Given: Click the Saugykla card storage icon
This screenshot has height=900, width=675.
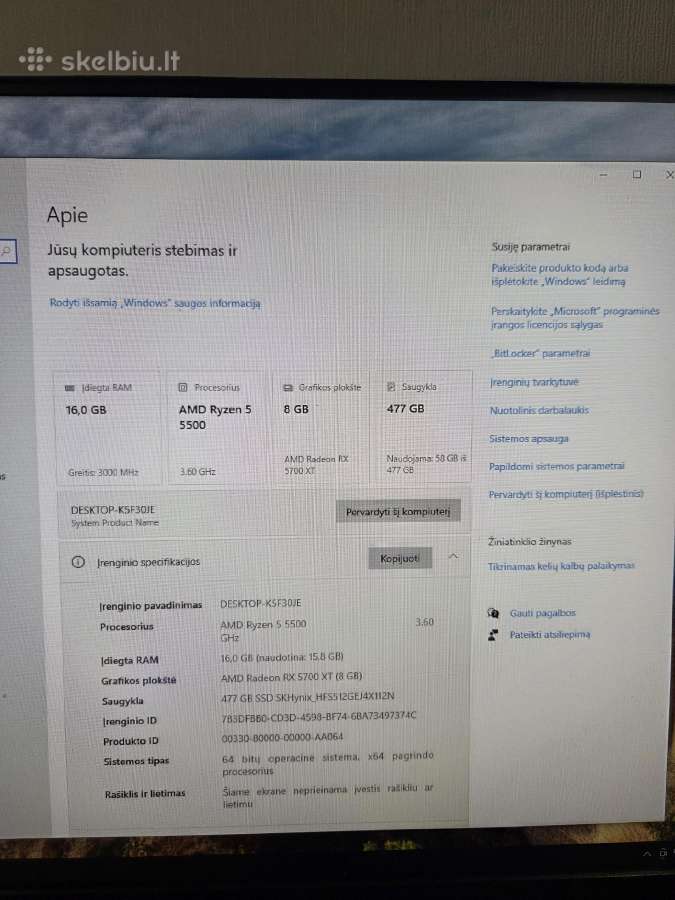Looking at the screenshot, I should [x=391, y=387].
